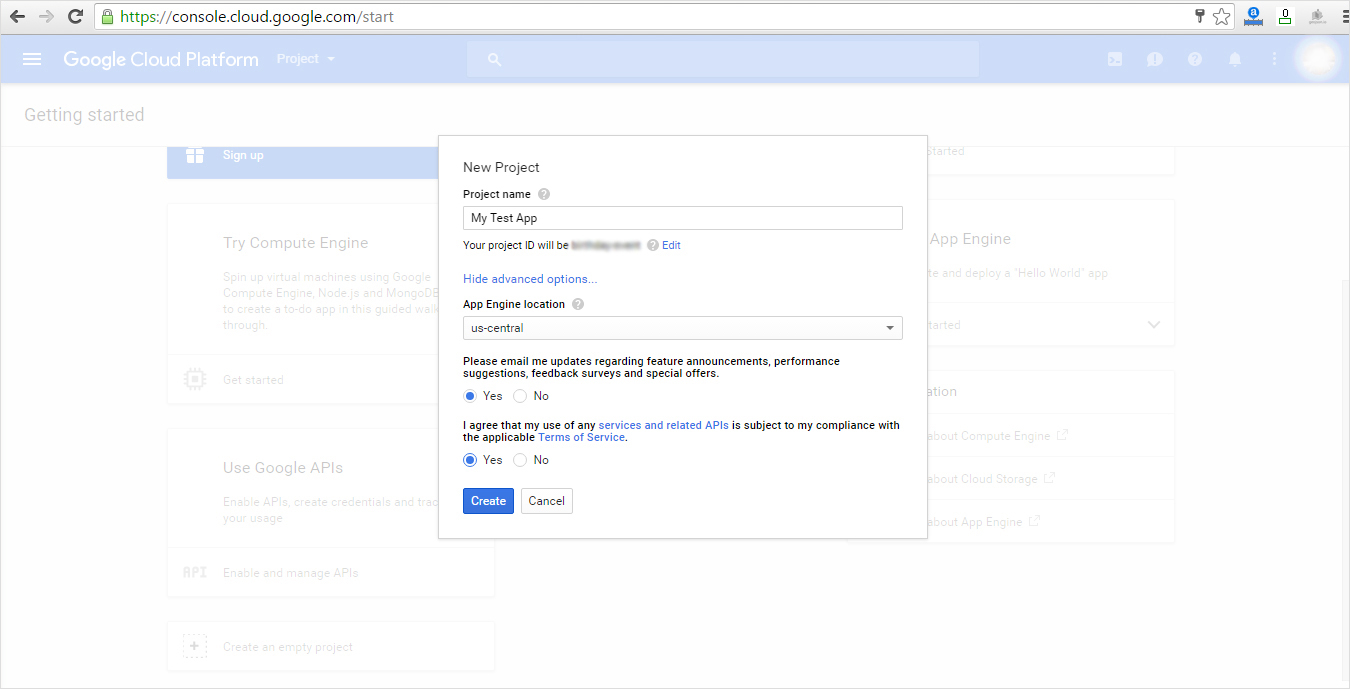Select Yes to agree to the Terms of Service
Image resolution: width=1350 pixels, height=689 pixels.
[x=470, y=460]
